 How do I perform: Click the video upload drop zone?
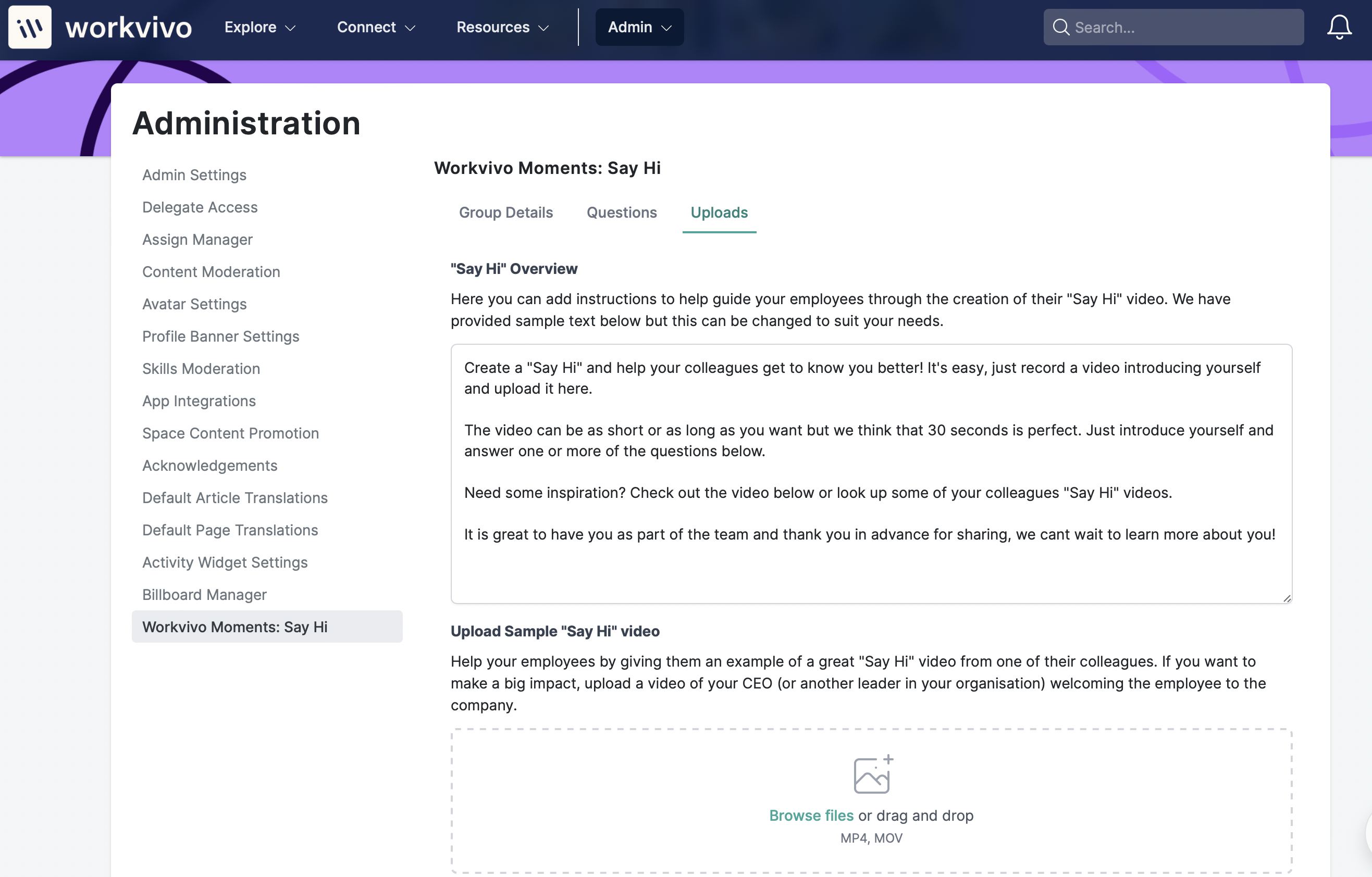coord(871,800)
